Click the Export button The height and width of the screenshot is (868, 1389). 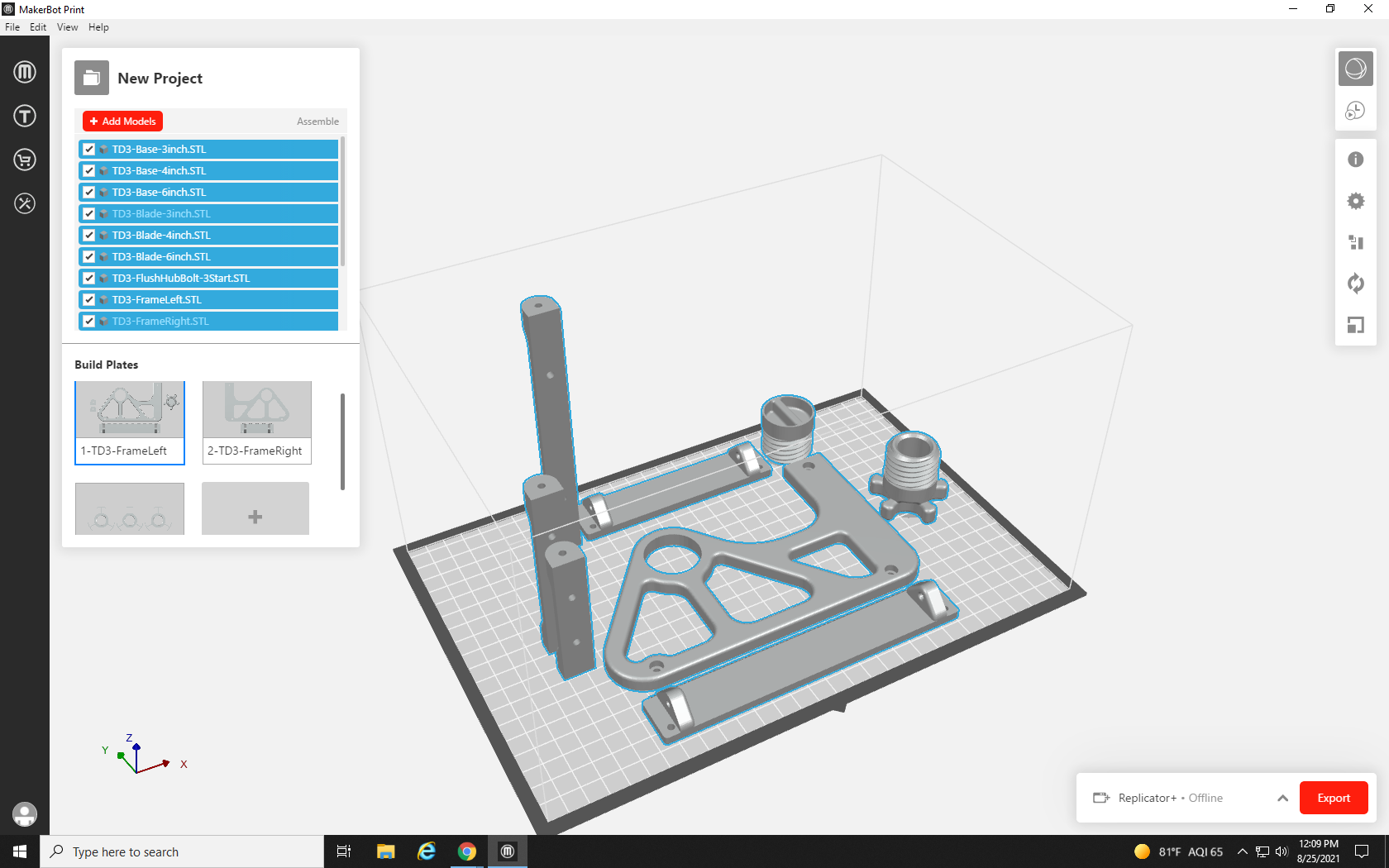tap(1334, 798)
